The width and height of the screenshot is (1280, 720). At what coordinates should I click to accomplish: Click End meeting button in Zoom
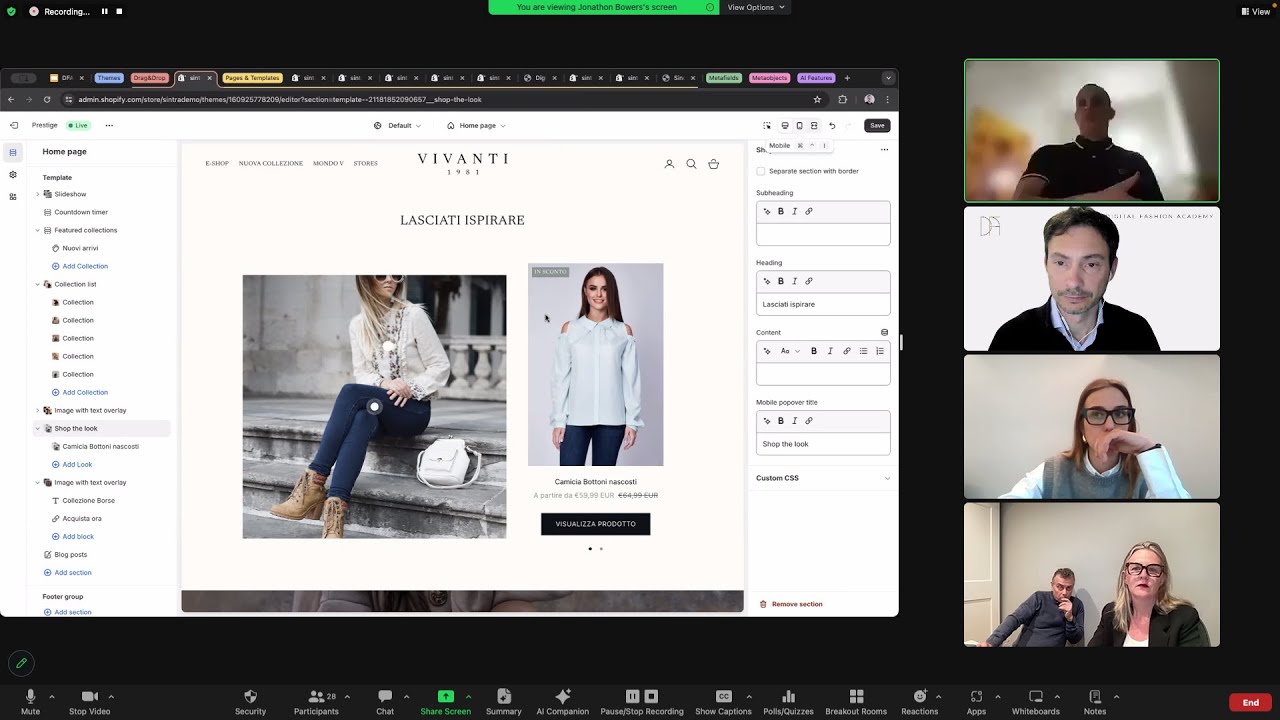[x=1250, y=702]
